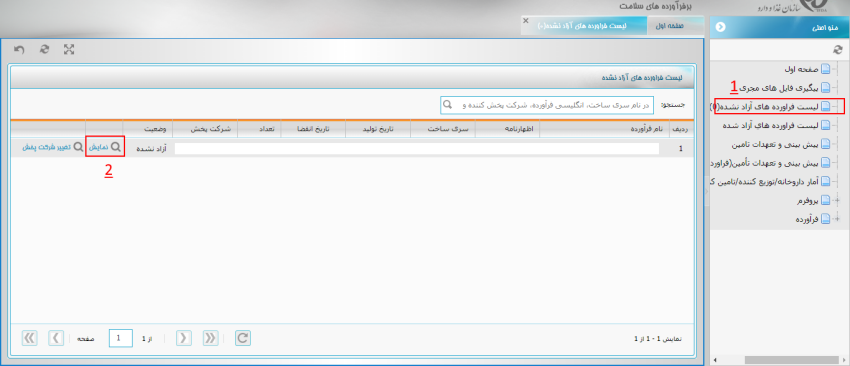Collapse the main menu sidebar arrow
The image size is (850, 366).
pos(720,27)
